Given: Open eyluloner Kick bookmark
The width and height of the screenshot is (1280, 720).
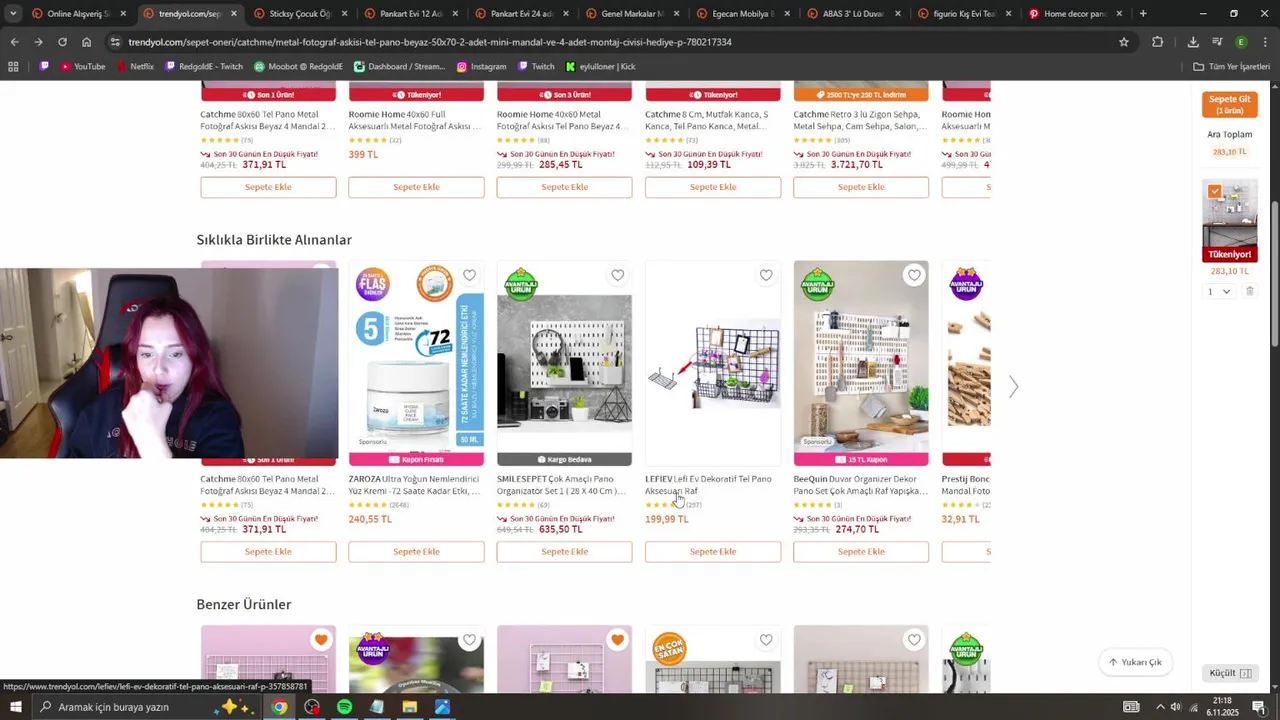Looking at the screenshot, I should (600, 67).
